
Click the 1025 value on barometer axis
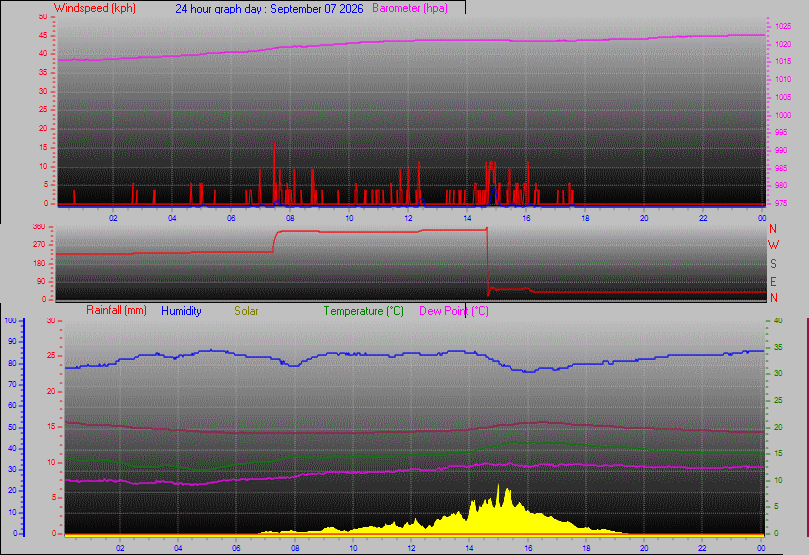(783, 26)
